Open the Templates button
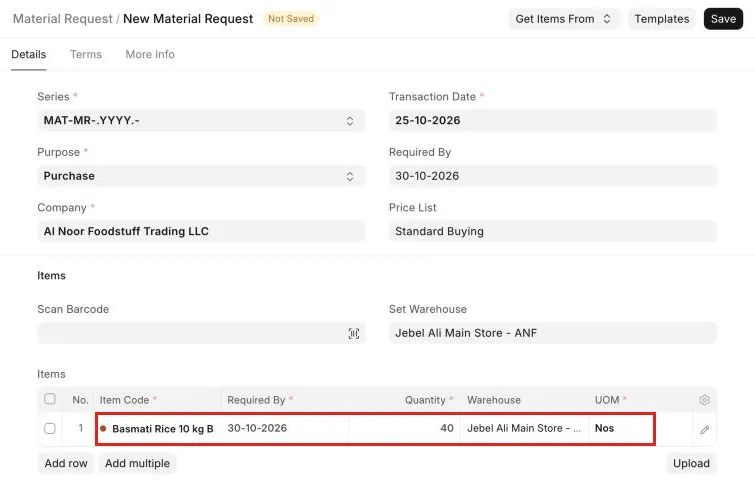 (662, 19)
